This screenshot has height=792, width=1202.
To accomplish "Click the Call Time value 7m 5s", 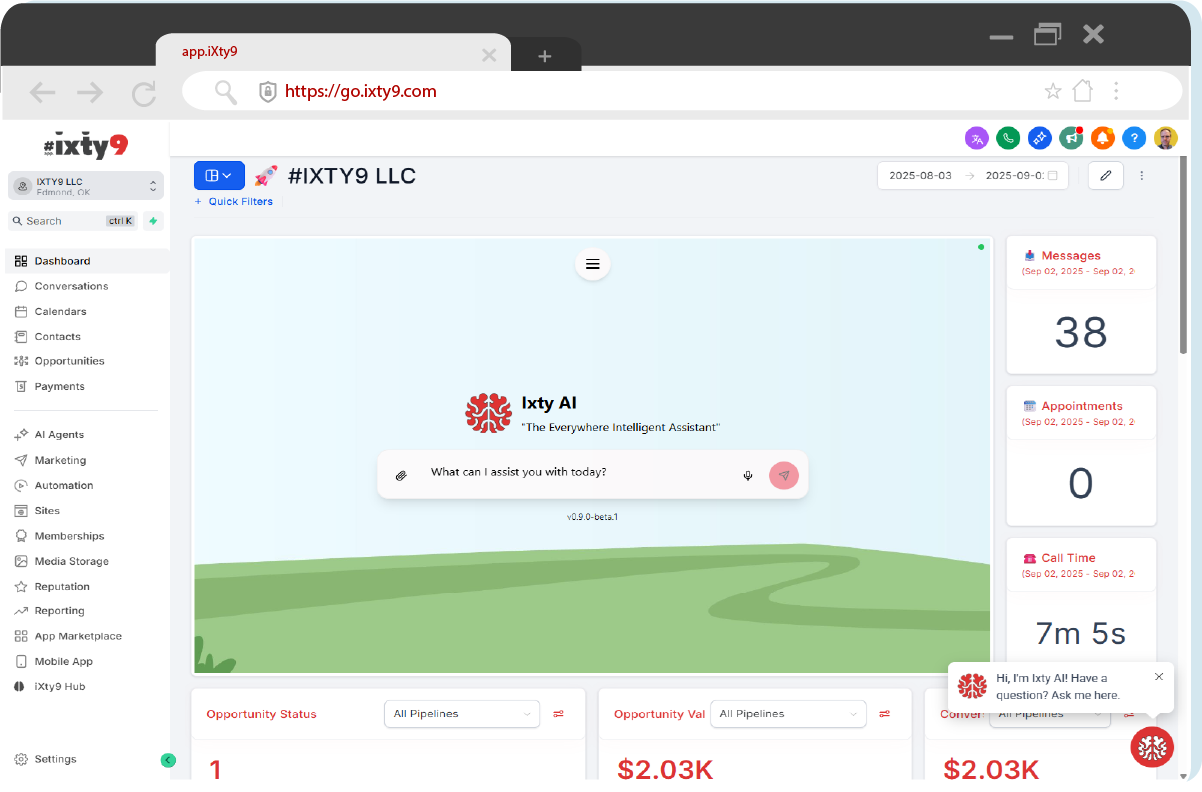I will [x=1081, y=633].
